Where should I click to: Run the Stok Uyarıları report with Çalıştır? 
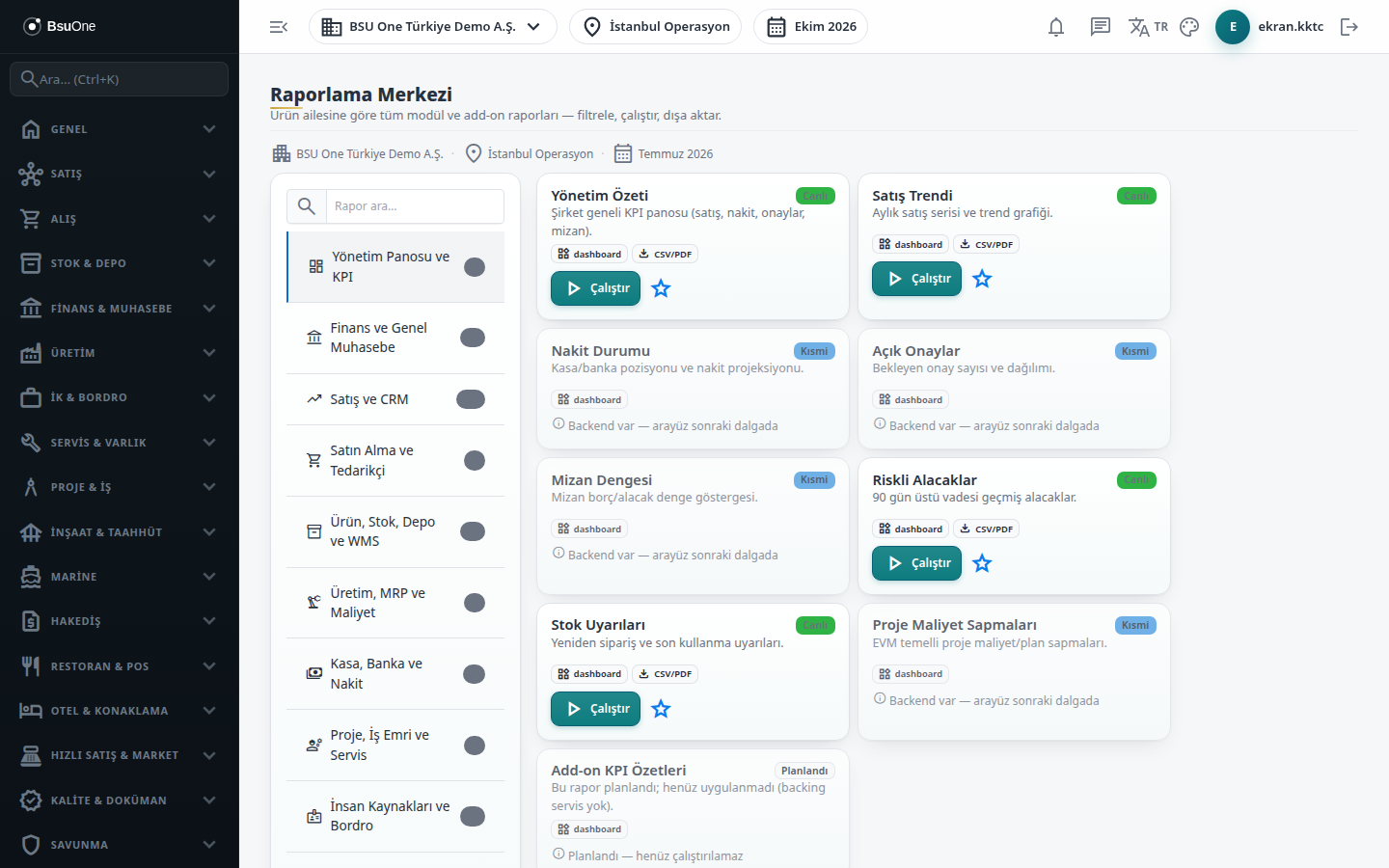(x=595, y=709)
